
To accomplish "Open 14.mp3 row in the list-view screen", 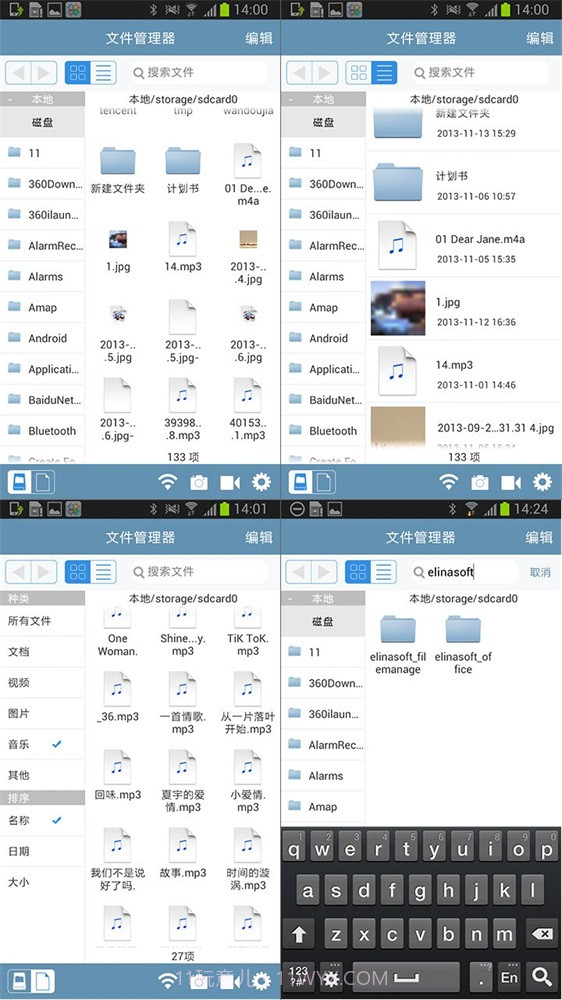I will 464,371.
